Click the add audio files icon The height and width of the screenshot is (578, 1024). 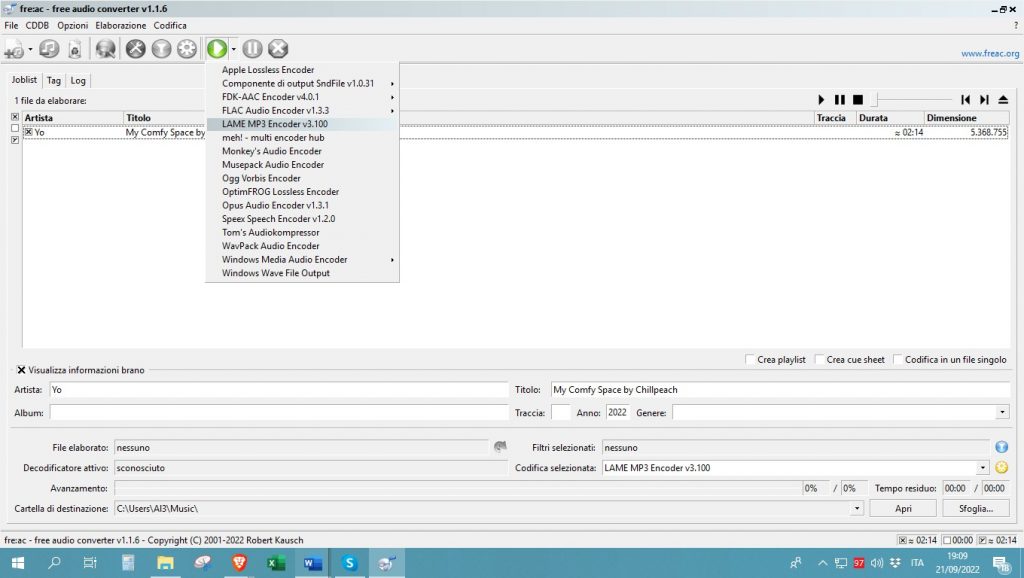(14, 48)
